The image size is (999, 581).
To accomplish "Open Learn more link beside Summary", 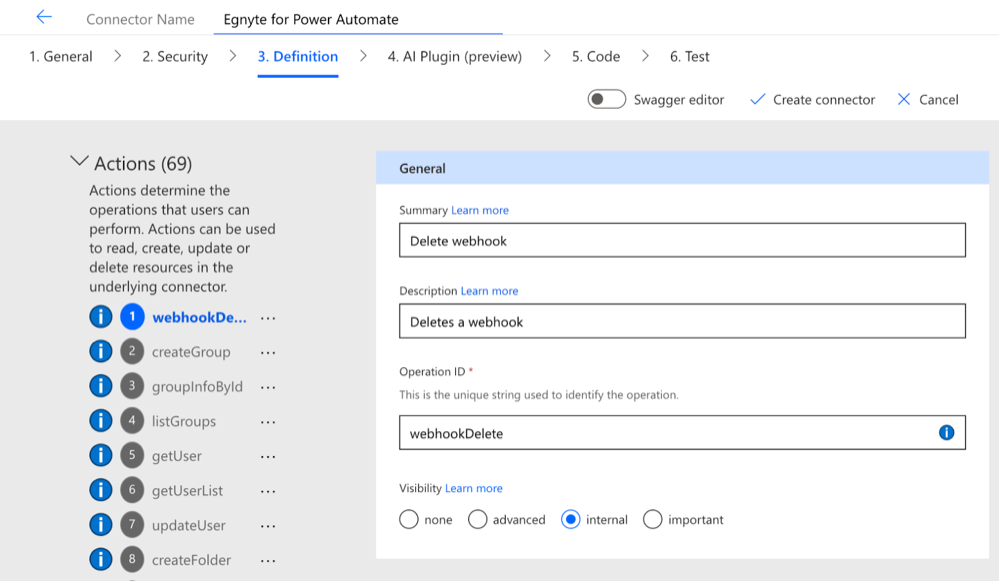I will (x=480, y=210).
